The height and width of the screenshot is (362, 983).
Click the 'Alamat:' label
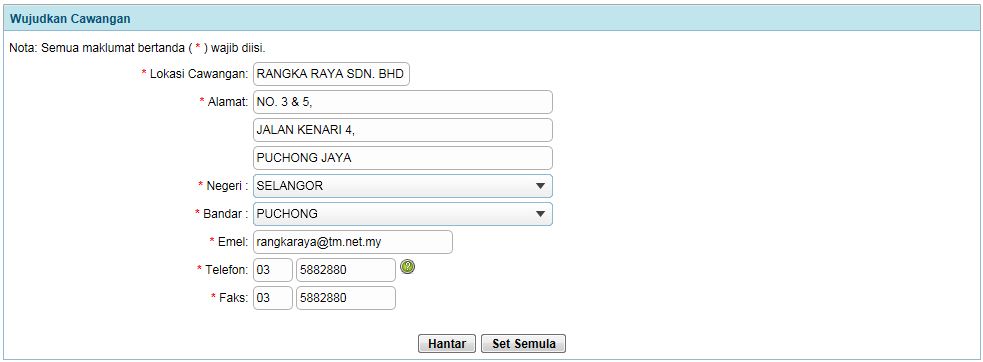tap(228, 102)
